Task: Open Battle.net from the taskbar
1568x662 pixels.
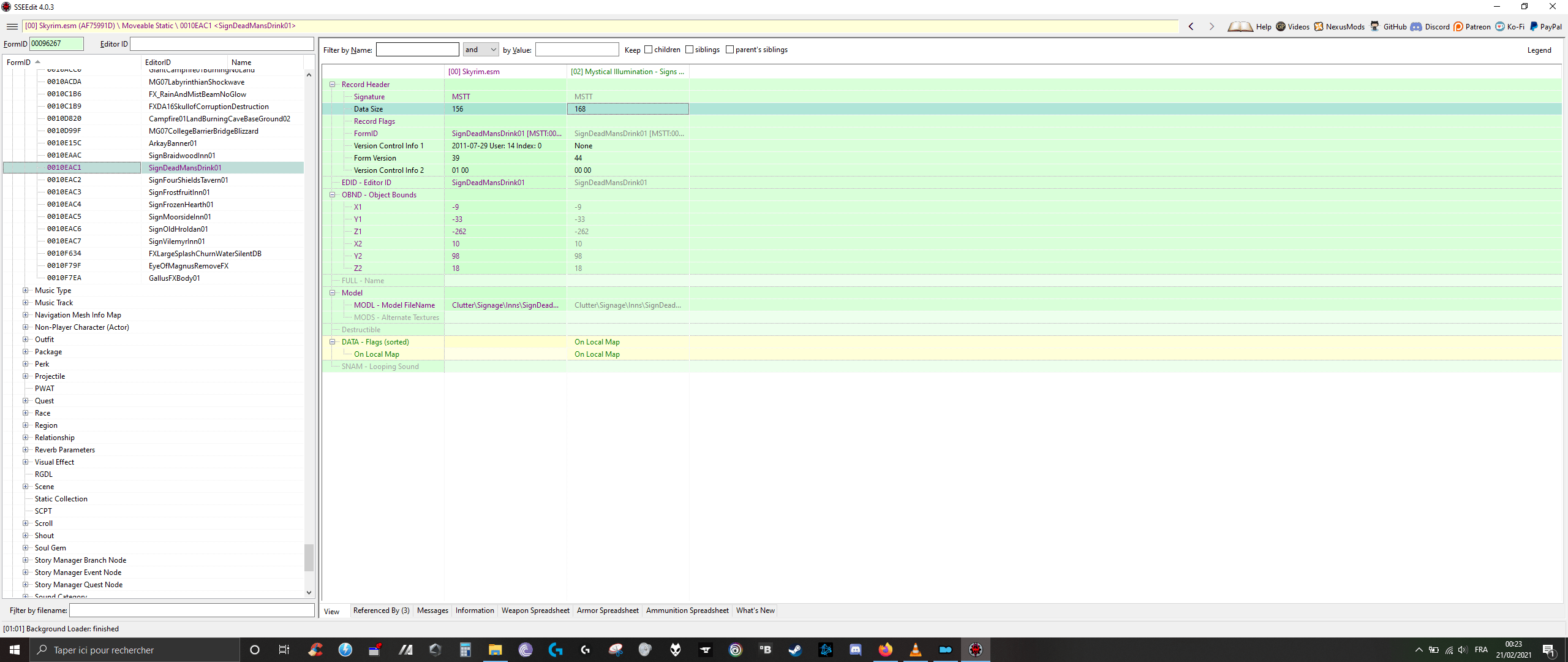Action: point(825,650)
